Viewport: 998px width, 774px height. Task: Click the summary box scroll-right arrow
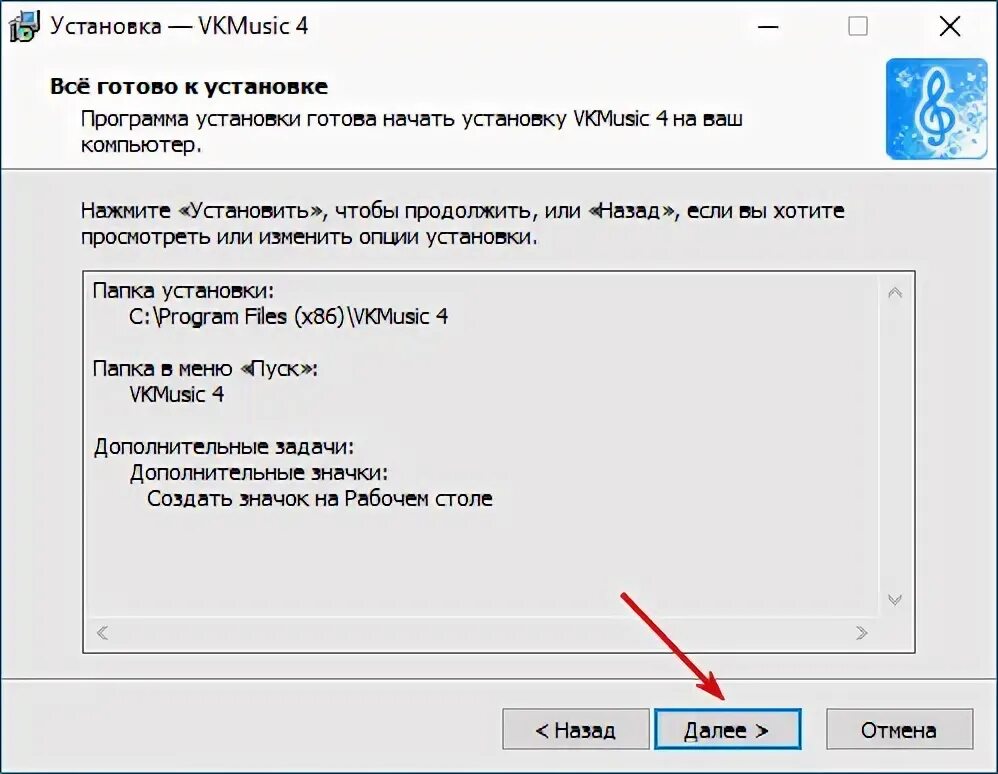tap(862, 633)
